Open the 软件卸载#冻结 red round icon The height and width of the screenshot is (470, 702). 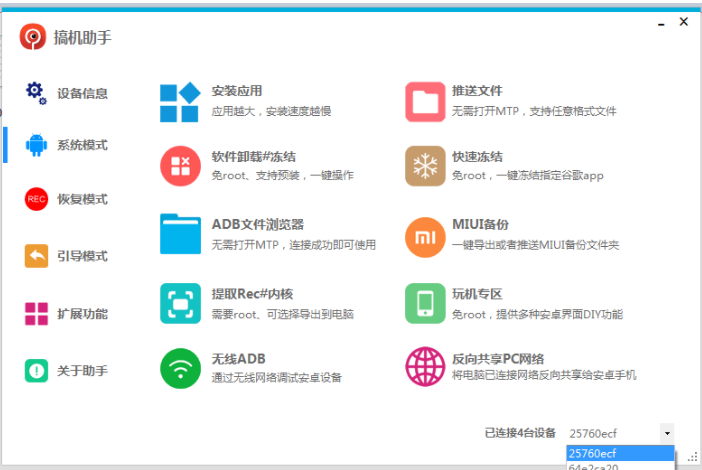pyautogui.click(x=180, y=166)
